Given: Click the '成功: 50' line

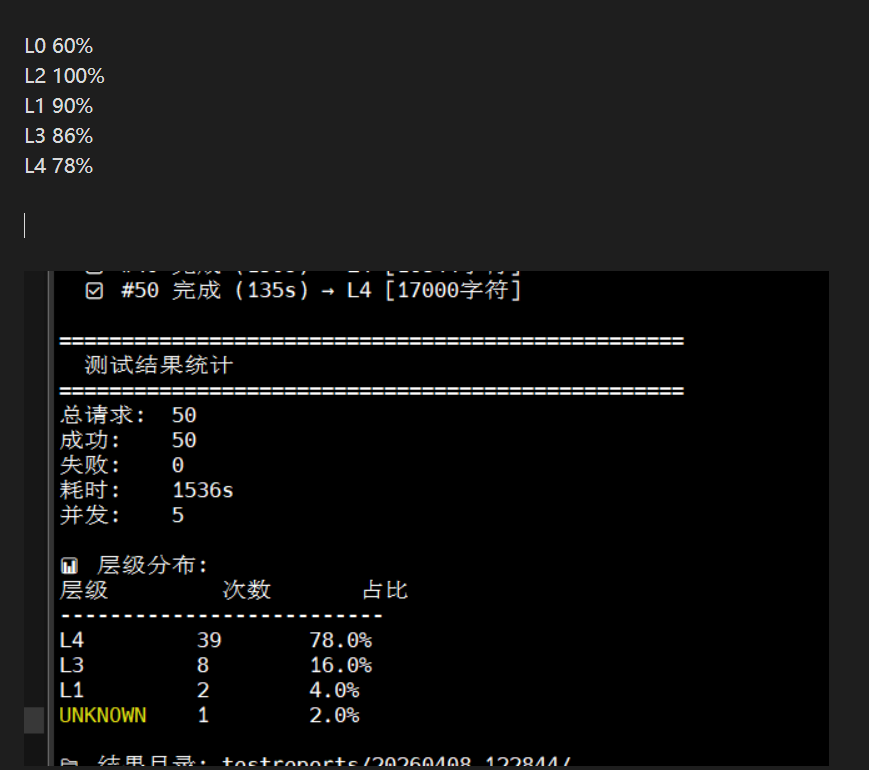Looking at the screenshot, I should coord(128,440).
